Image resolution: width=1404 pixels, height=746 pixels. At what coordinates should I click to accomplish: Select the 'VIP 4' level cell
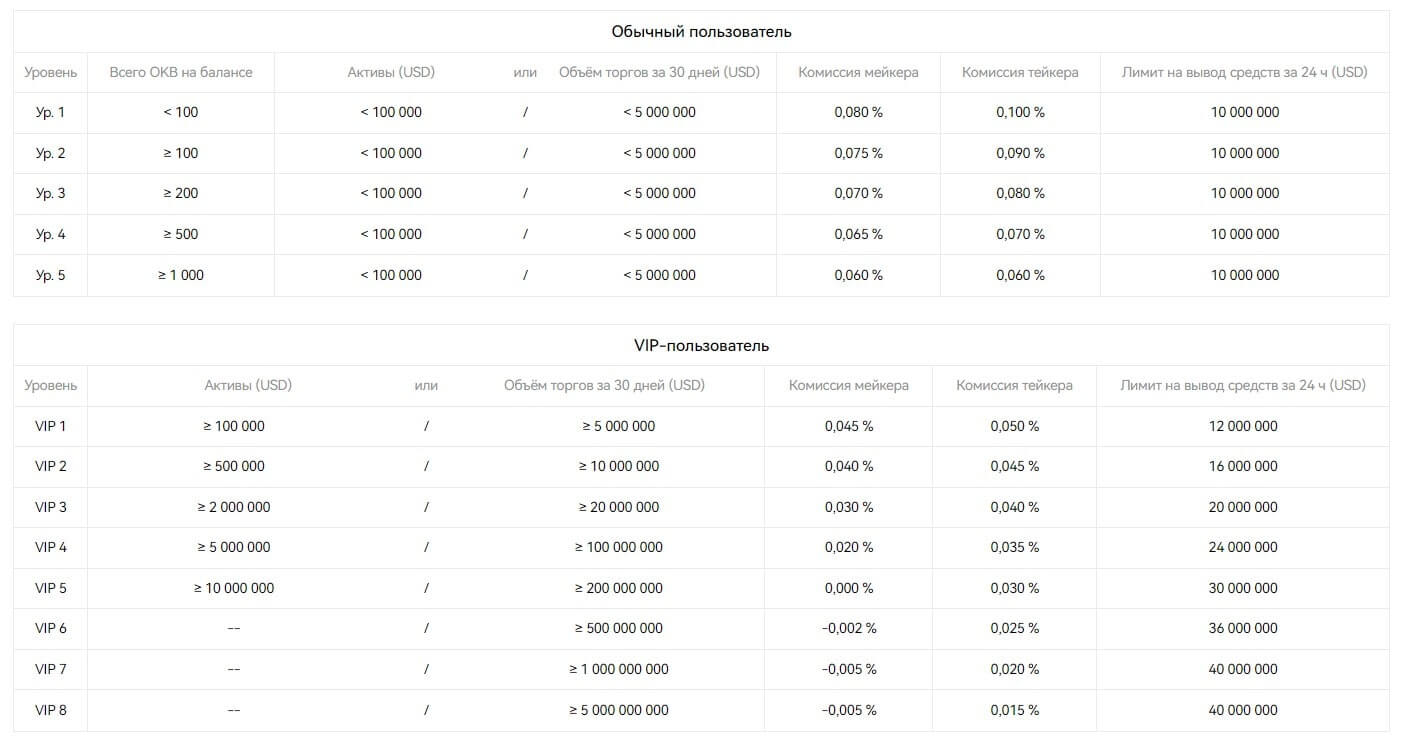coord(51,547)
